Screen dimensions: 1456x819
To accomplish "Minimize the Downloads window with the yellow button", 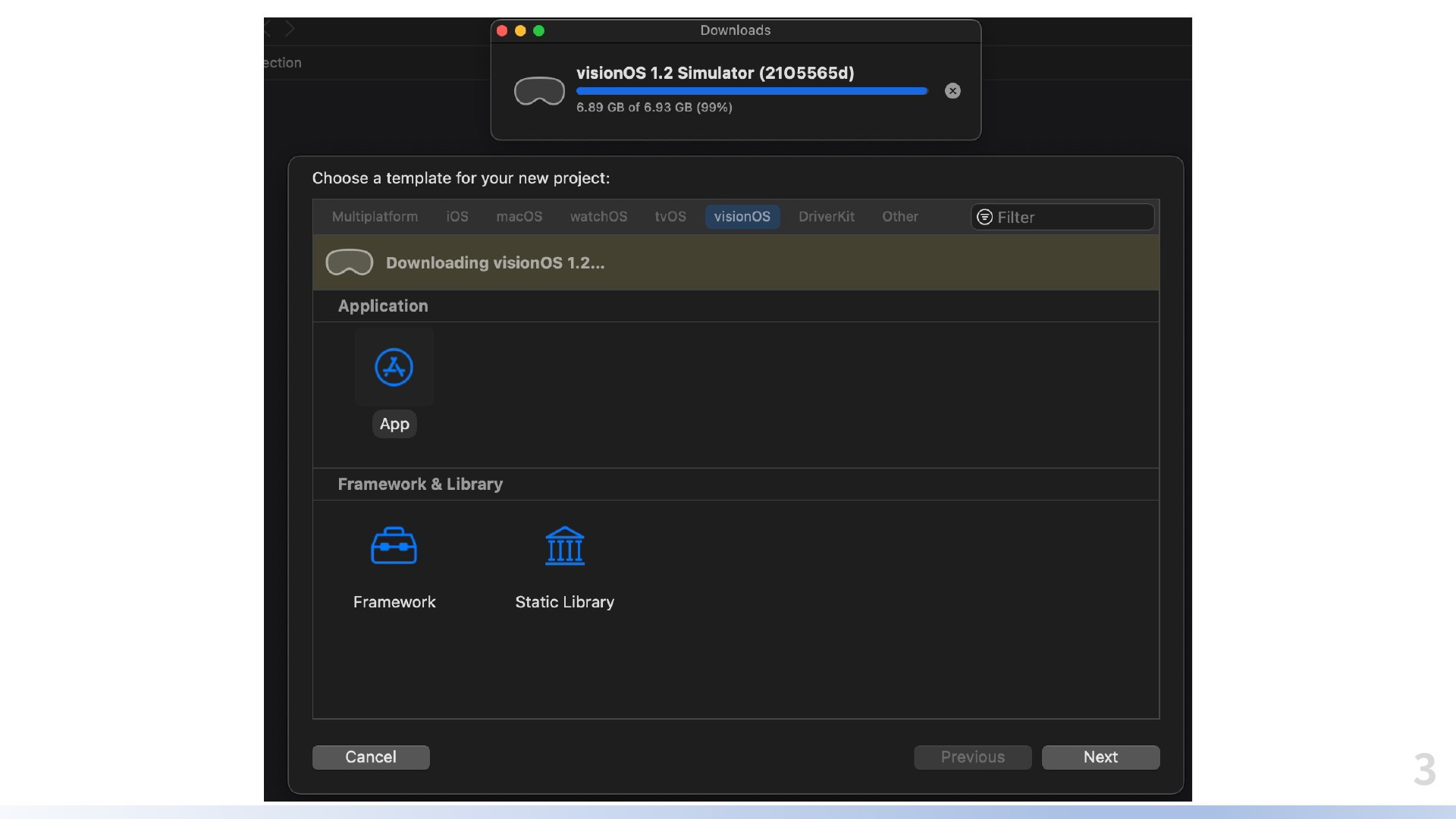I will coord(520,30).
